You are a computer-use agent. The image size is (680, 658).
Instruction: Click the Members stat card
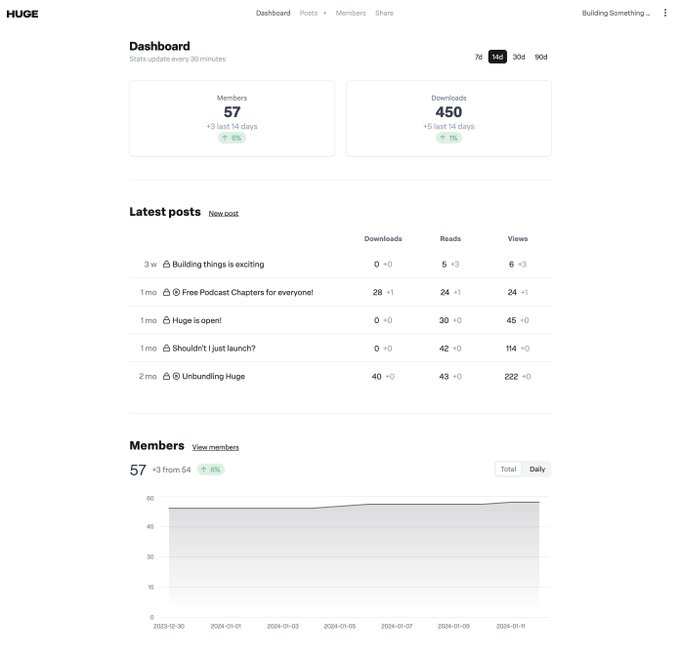click(x=232, y=118)
